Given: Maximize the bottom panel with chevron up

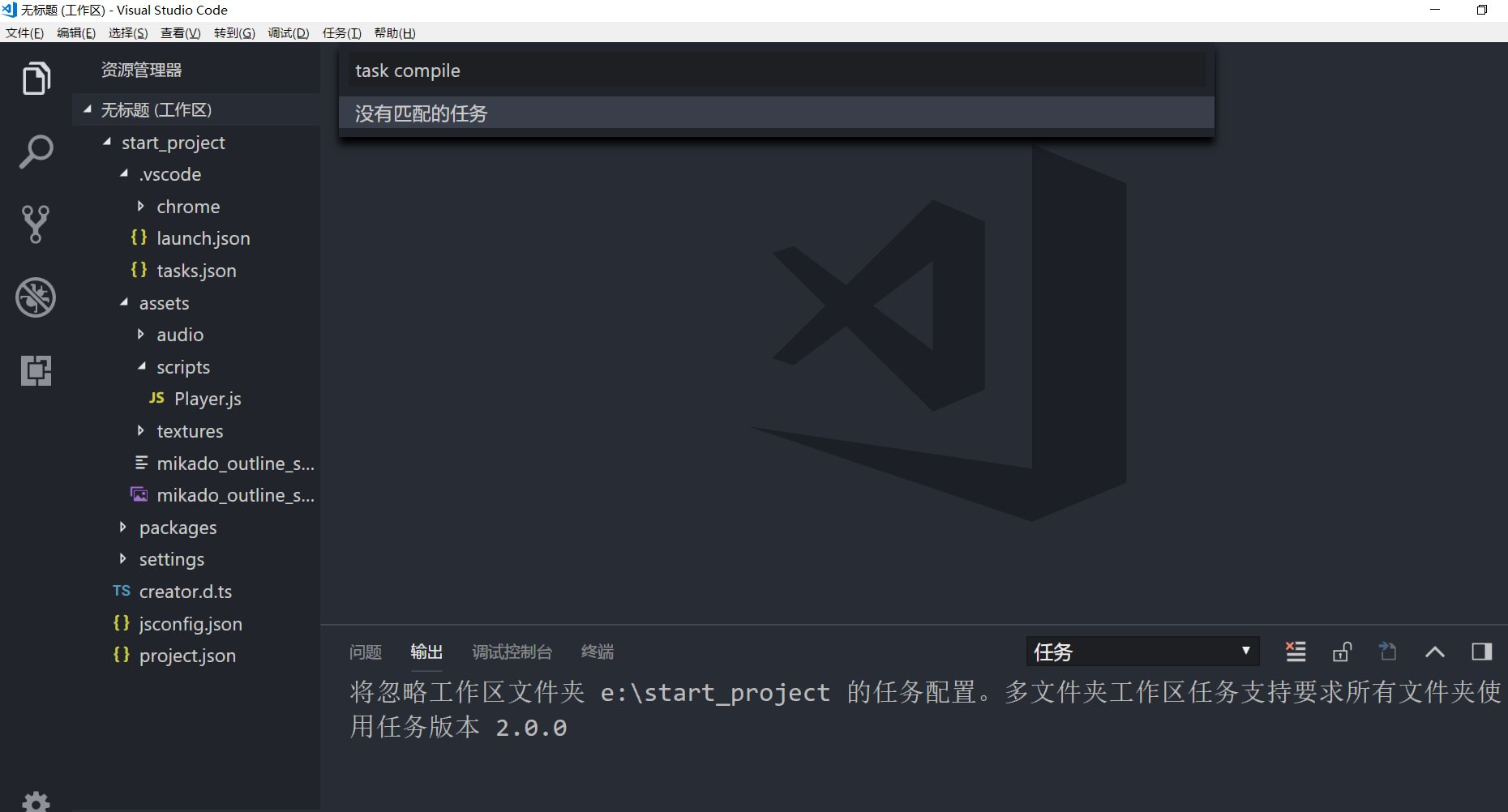Looking at the screenshot, I should [x=1435, y=652].
